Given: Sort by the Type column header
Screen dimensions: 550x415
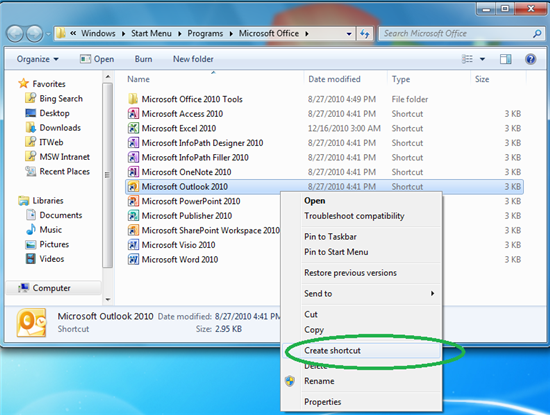Looking at the screenshot, I should click(401, 79).
